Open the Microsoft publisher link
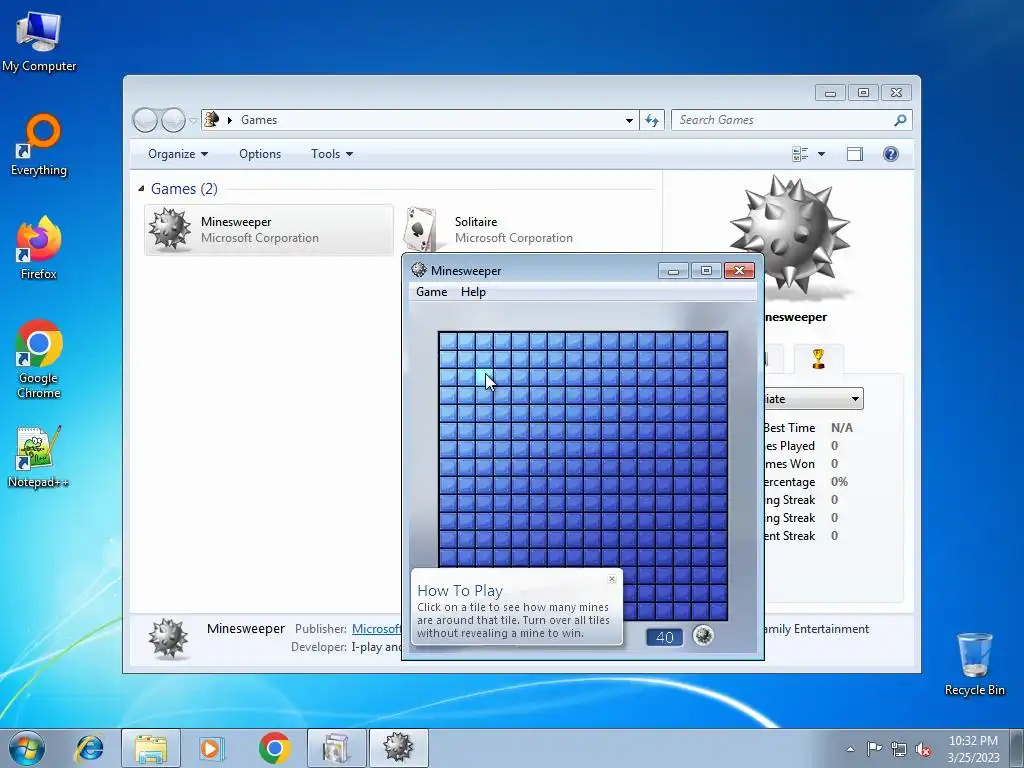The width and height of the screenshot is (1024, 768). click(376, 629)
